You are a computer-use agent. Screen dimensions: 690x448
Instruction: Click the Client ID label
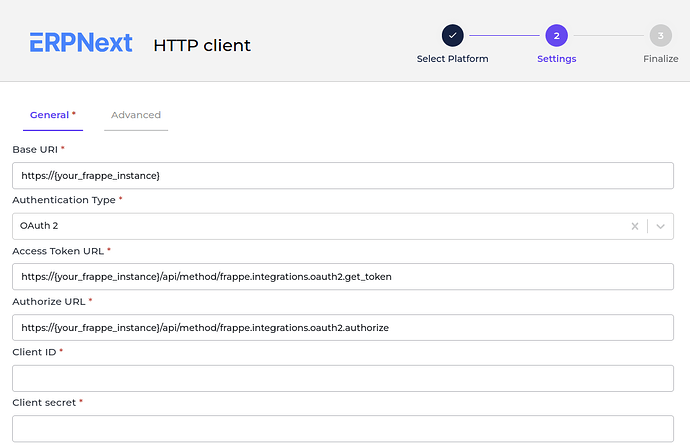pyautogui.click(x=34, y=353)
